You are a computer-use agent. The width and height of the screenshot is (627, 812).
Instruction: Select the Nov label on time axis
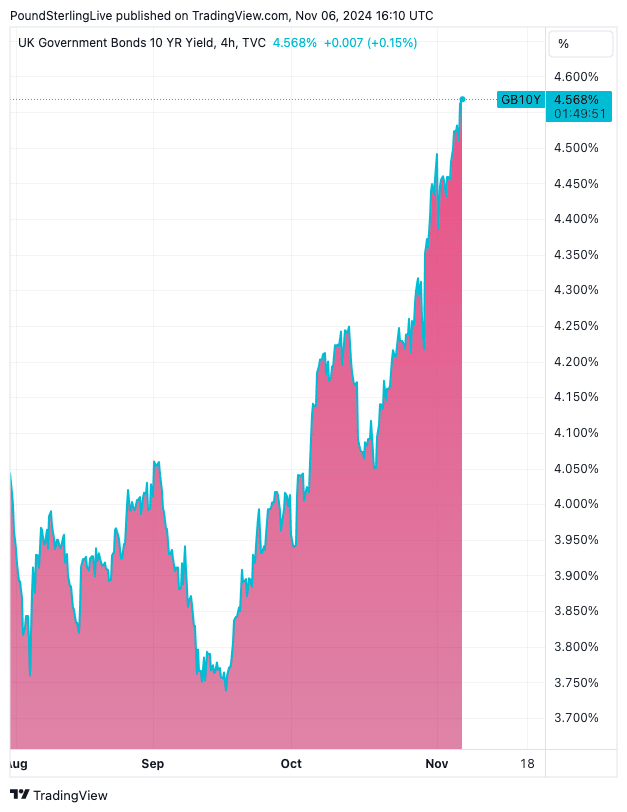click(x=435, y=764)
